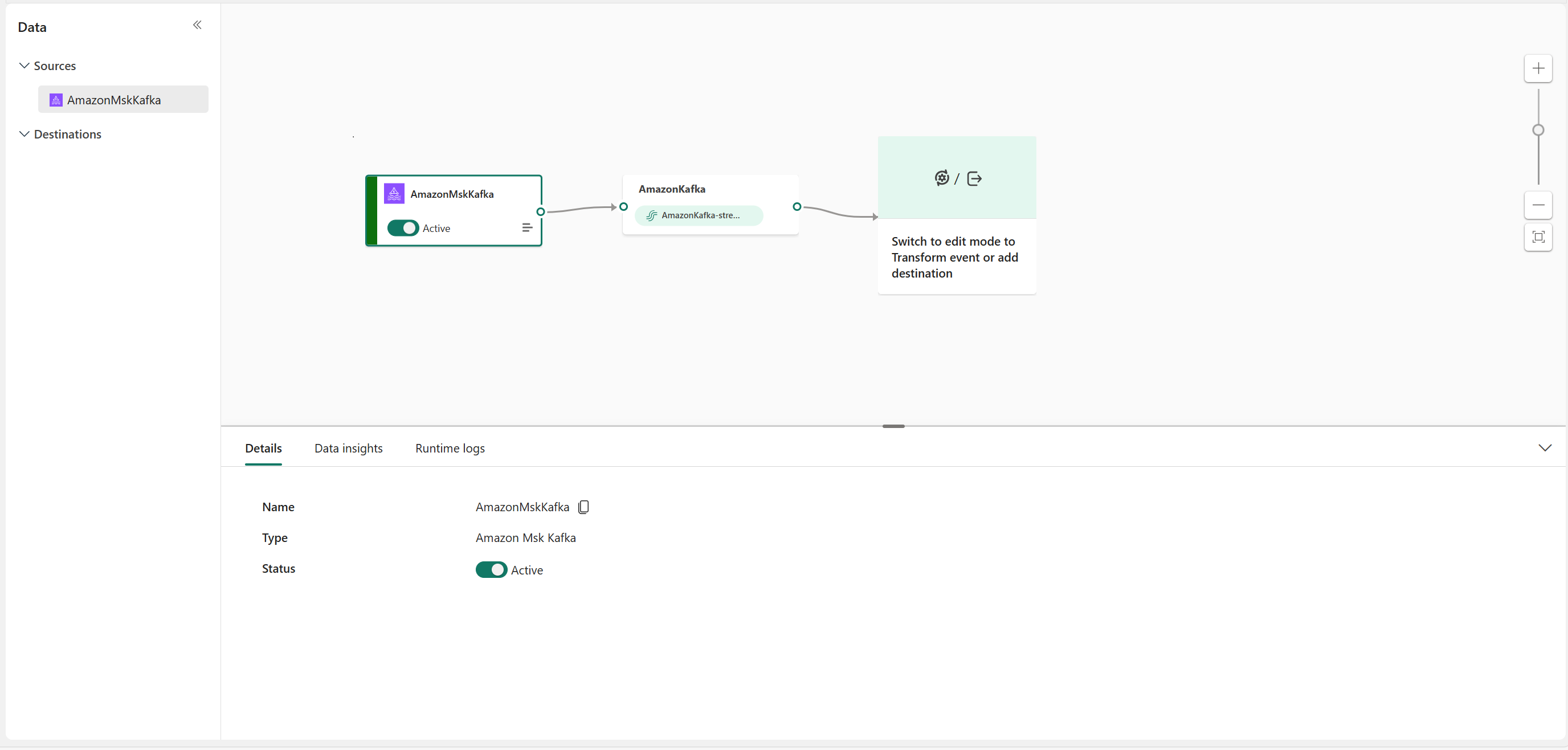Select the Details tab in bottom panel
The height and width of the screenshot is (750, 1568).
(x=263, y=448)
